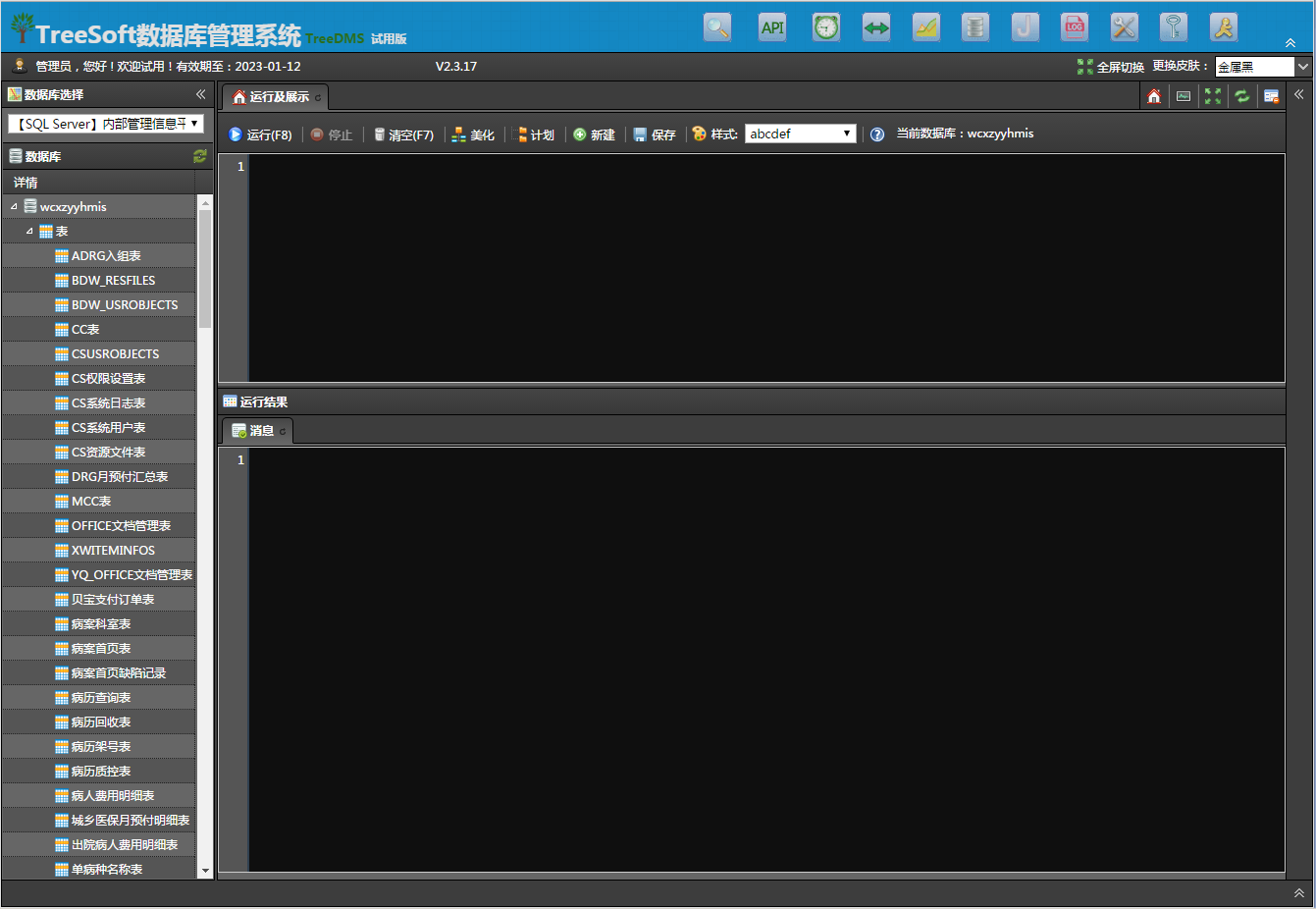Click the green refresh icon in tab toolbar
The height and width of the screenshot is (909, 1316).
(1242, 96)
